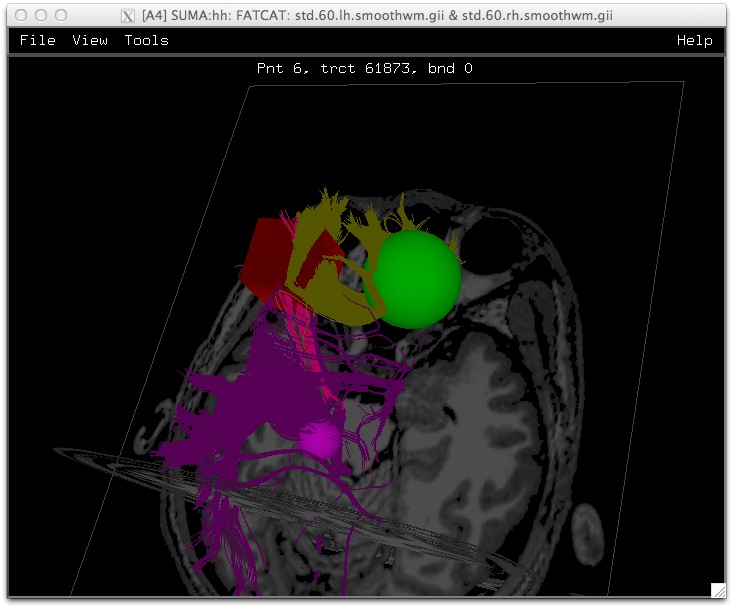Image resolution: width=733 pixels, height=608 pixels.
Task: Open the Tools menu
Action: 146,40
